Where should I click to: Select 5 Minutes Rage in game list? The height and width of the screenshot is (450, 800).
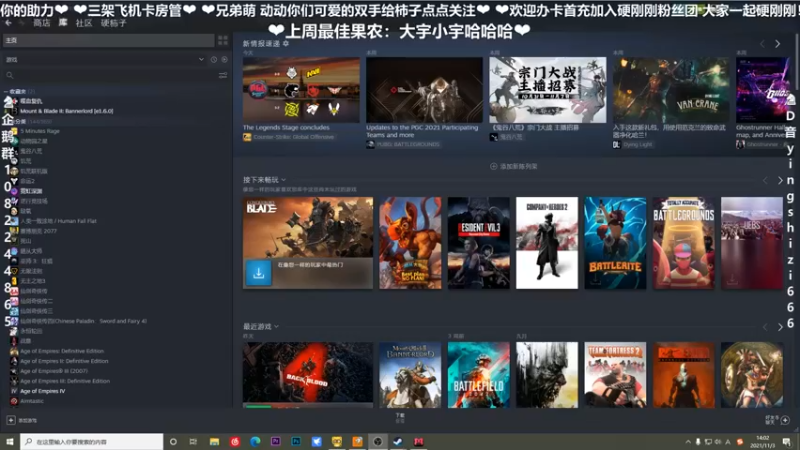tap(40, 131)
